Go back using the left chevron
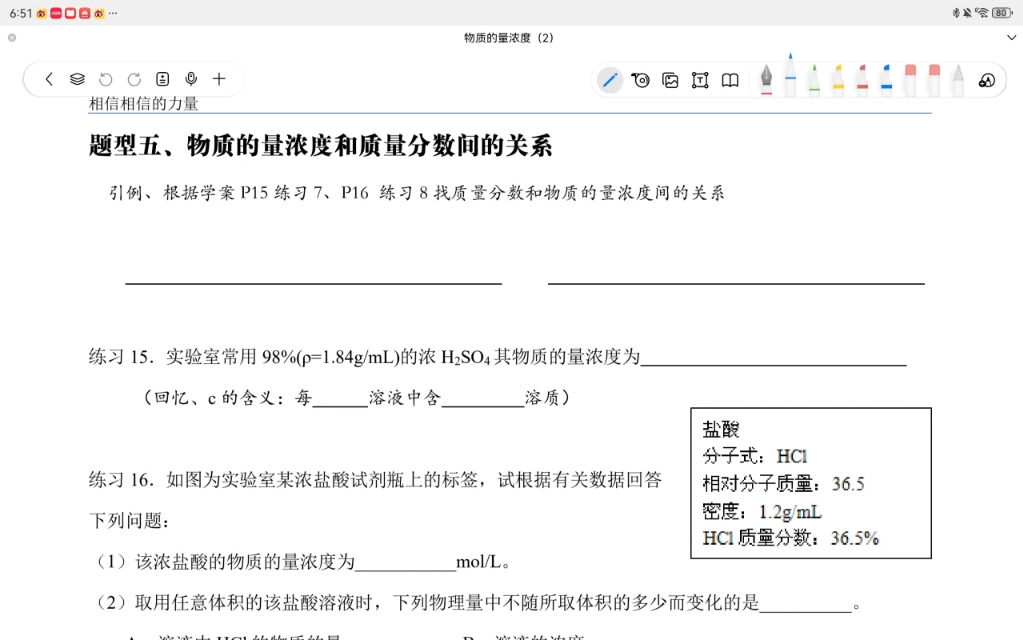Screen dimensions: 1023x640 point(49,79)
